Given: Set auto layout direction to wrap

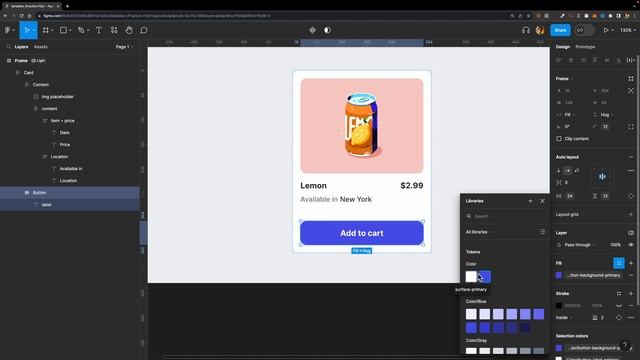Looking at the screenshot, I should click(576, 171).
